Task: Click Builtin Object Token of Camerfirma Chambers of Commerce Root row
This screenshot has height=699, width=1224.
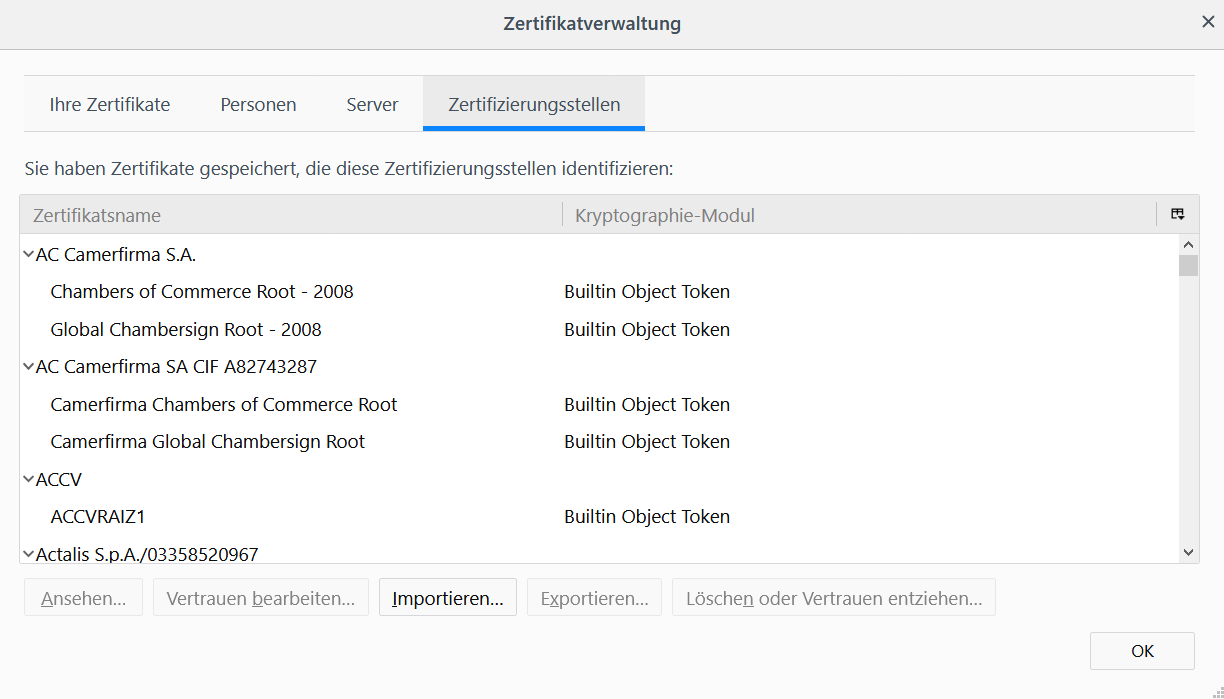Action: (x=647, y=405)
